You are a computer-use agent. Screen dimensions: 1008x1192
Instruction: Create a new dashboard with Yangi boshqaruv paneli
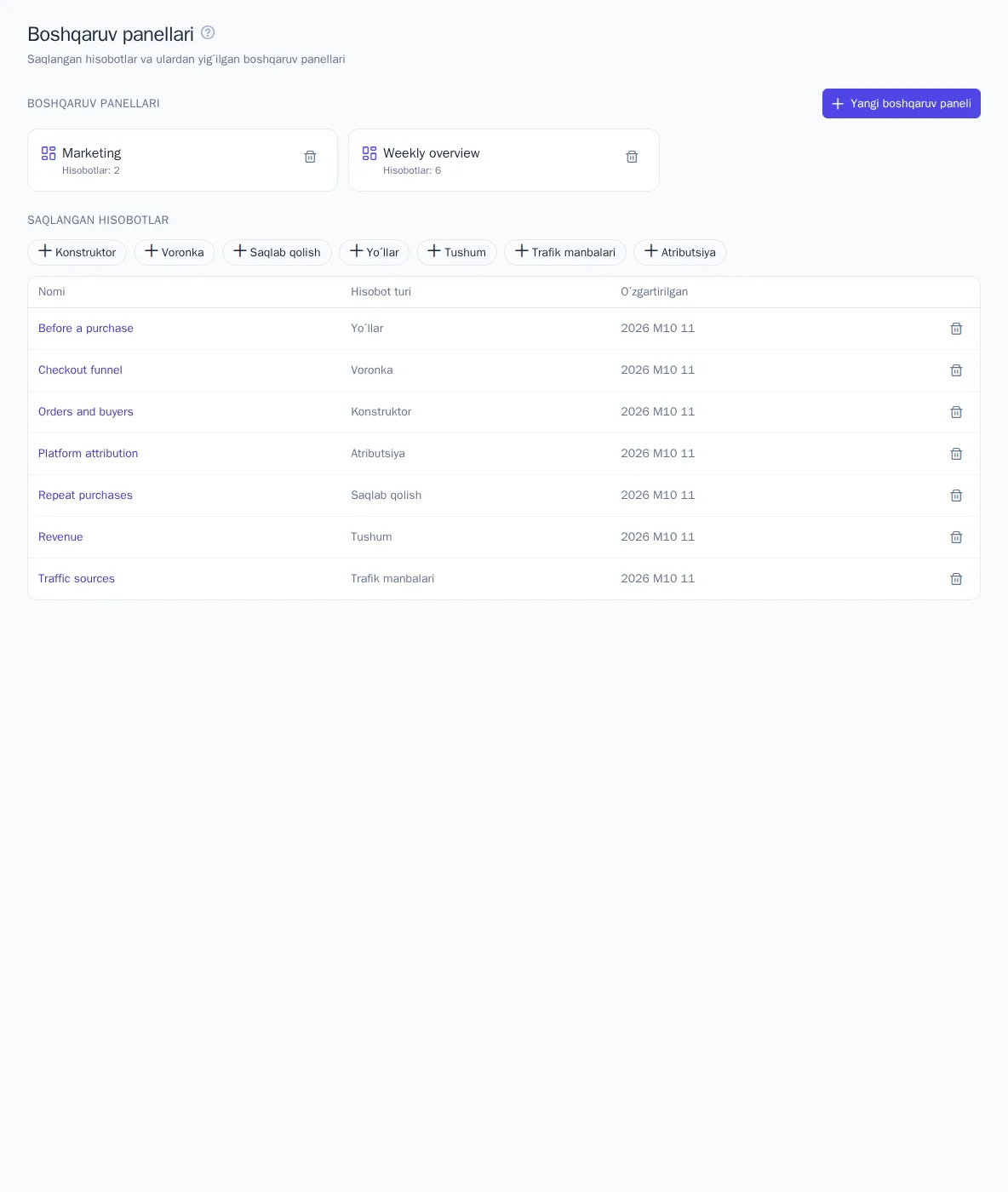point(901,103)
